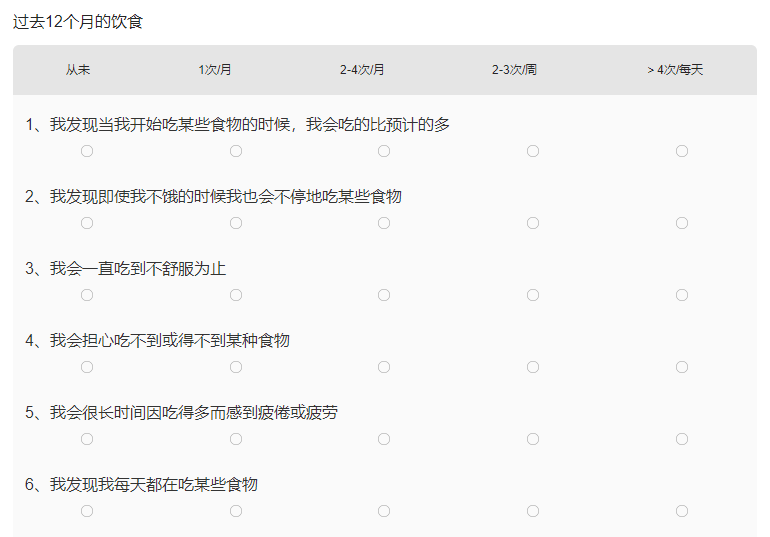Choose '2-3次/周' for question 2
The image size is (770, 537).
[x=533, y=223]
